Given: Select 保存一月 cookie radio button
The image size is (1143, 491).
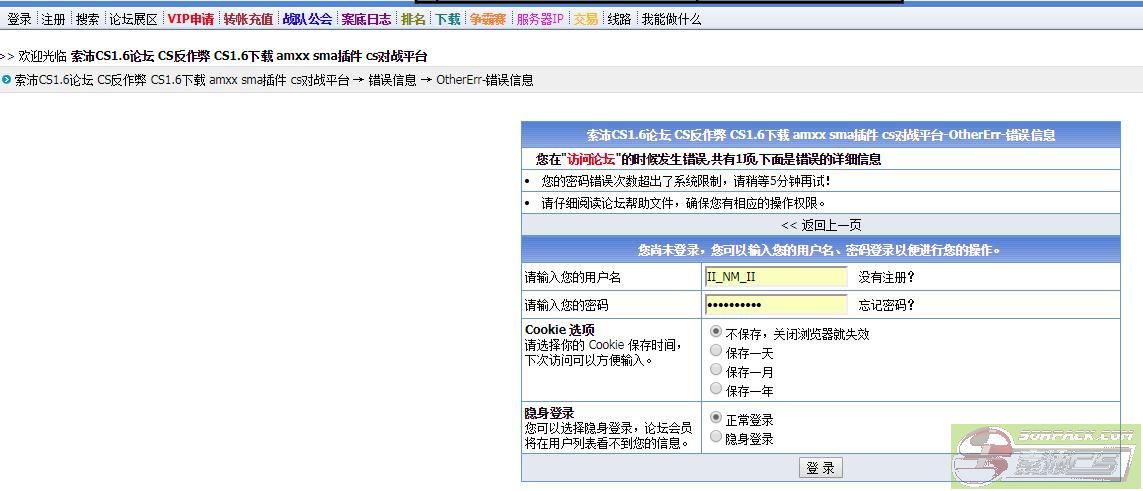Looking at the screenshot, I should click(x=716, y=370).
